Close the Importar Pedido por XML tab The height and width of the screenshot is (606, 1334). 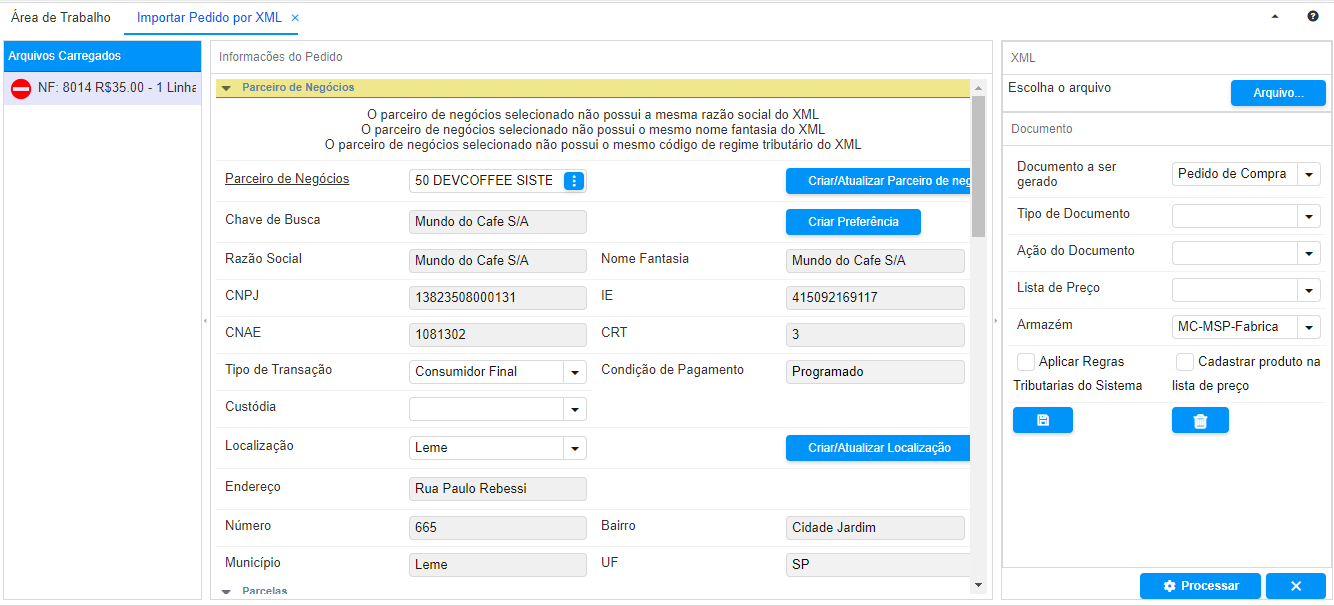coord(292,17)
